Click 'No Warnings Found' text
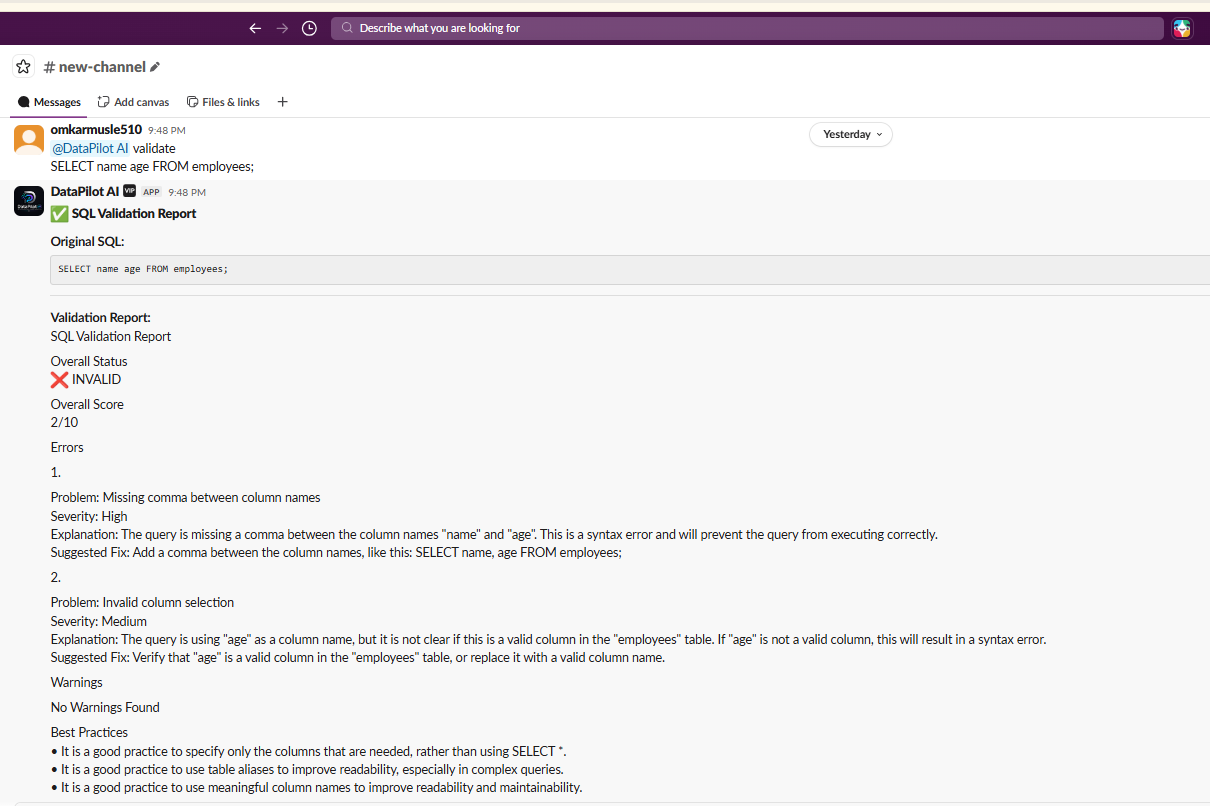The image size is (1210, 806). [x=105, y=707]
